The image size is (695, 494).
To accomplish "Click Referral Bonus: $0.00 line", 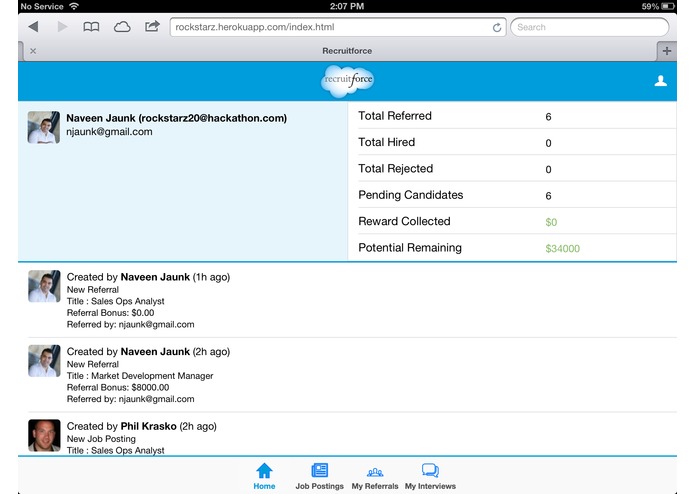I will tap(110, 313).
